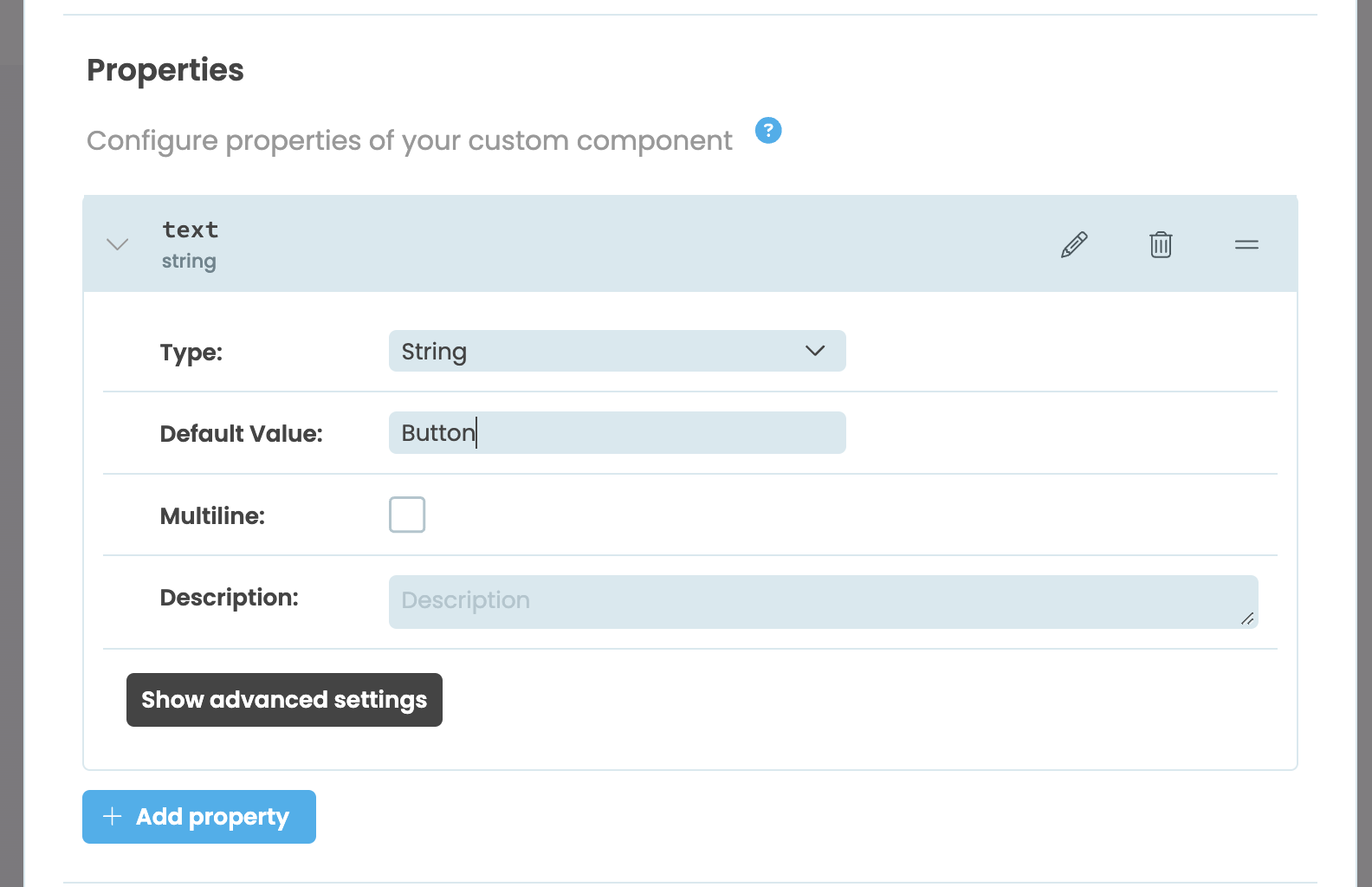Click the chevron next to text string label
The image size is (1372, 887).
117,244
